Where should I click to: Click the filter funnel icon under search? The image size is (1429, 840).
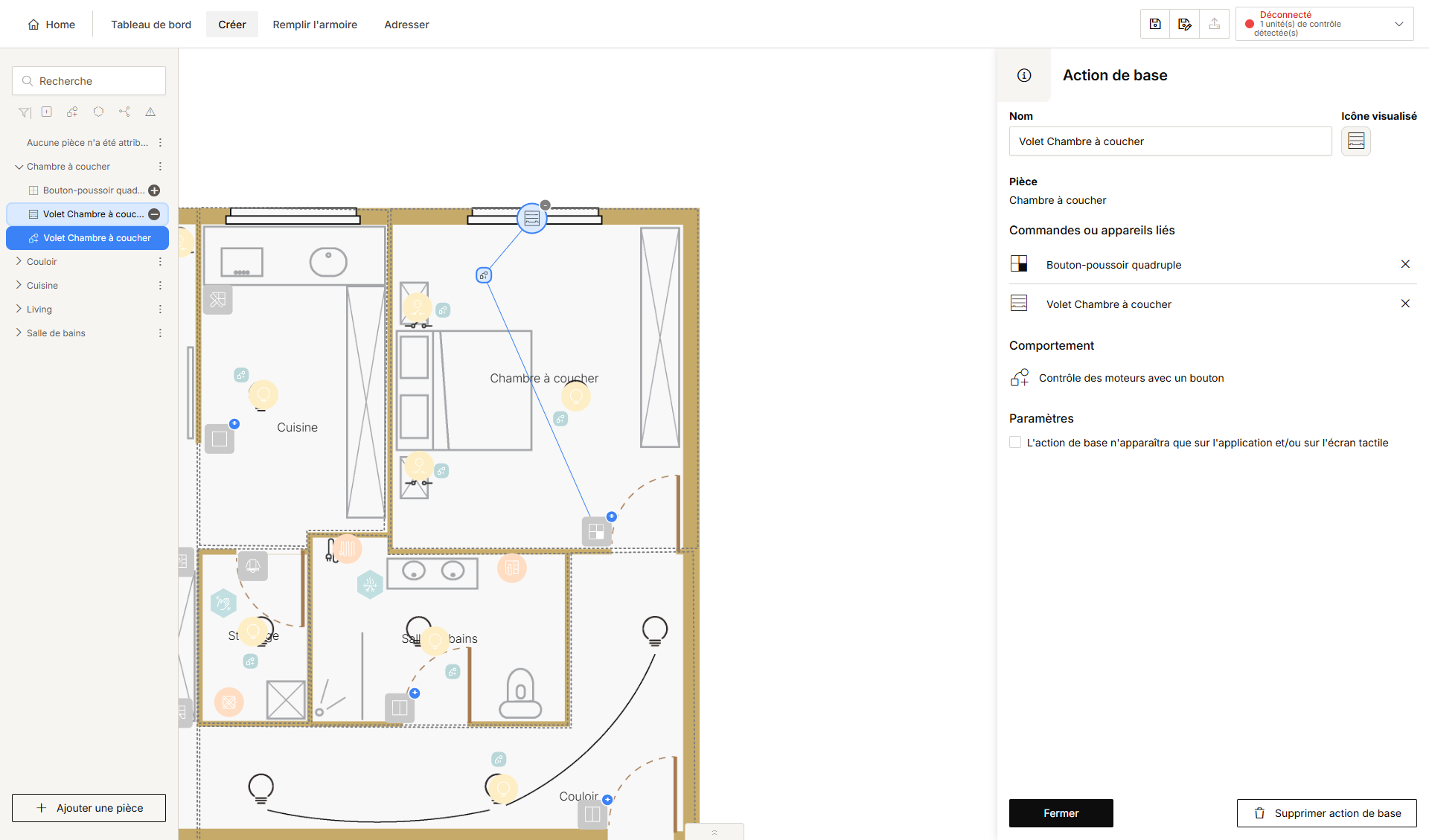[25, 112]
